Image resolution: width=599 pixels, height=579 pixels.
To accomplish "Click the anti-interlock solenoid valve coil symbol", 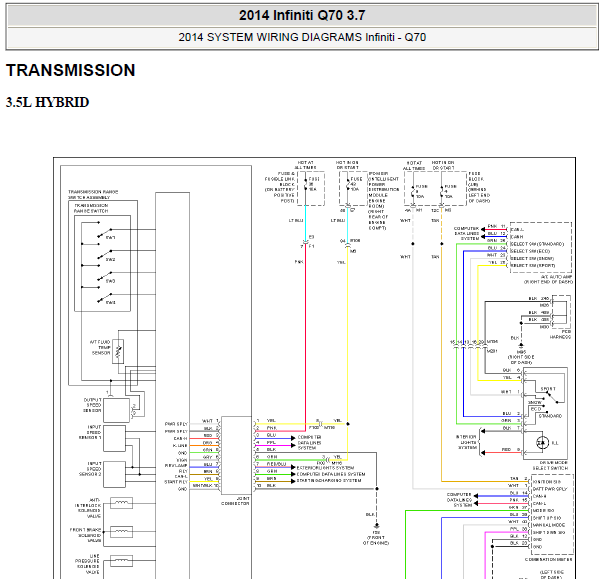I will pos(121,503).
